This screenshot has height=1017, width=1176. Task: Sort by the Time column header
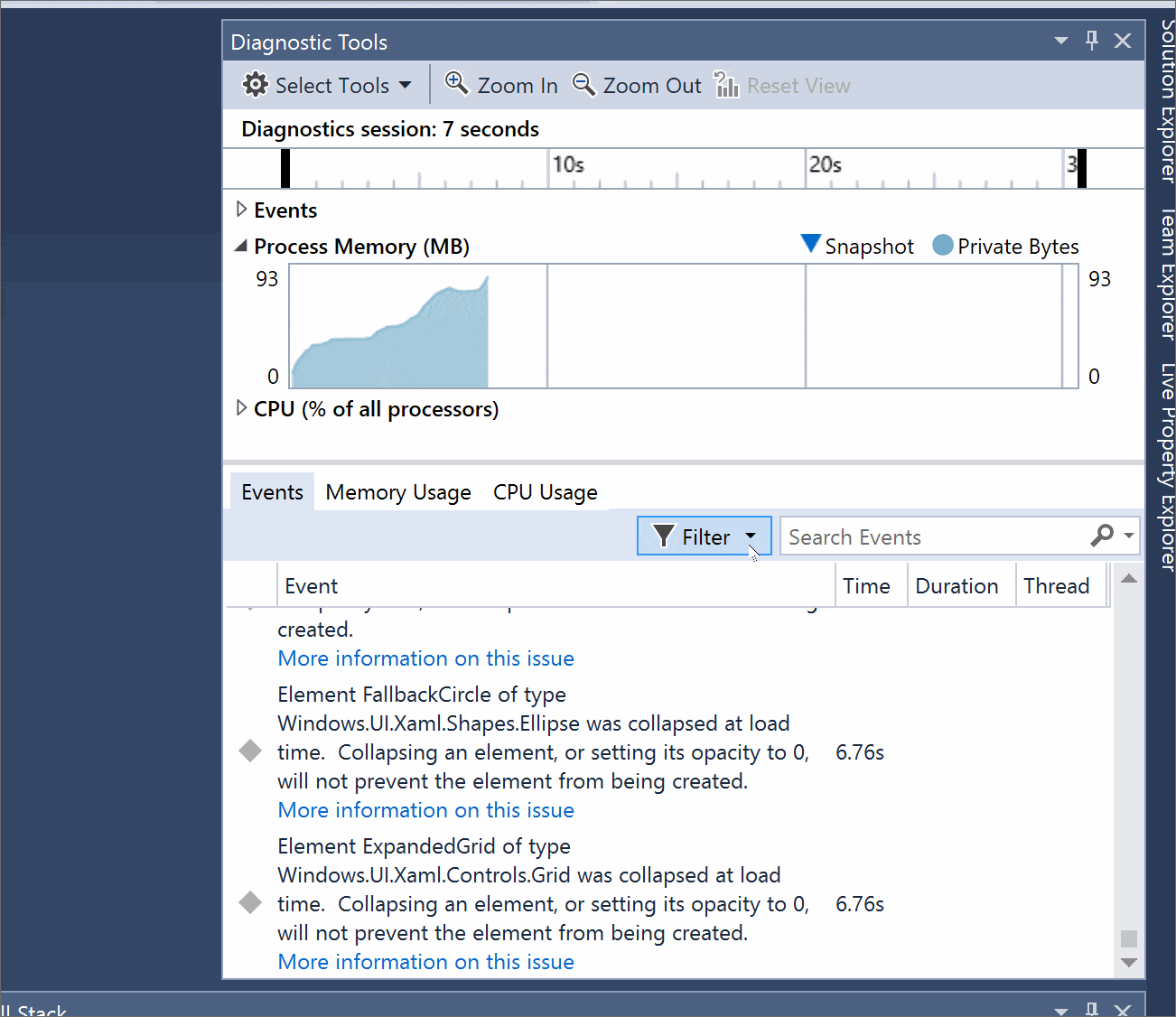871,586
